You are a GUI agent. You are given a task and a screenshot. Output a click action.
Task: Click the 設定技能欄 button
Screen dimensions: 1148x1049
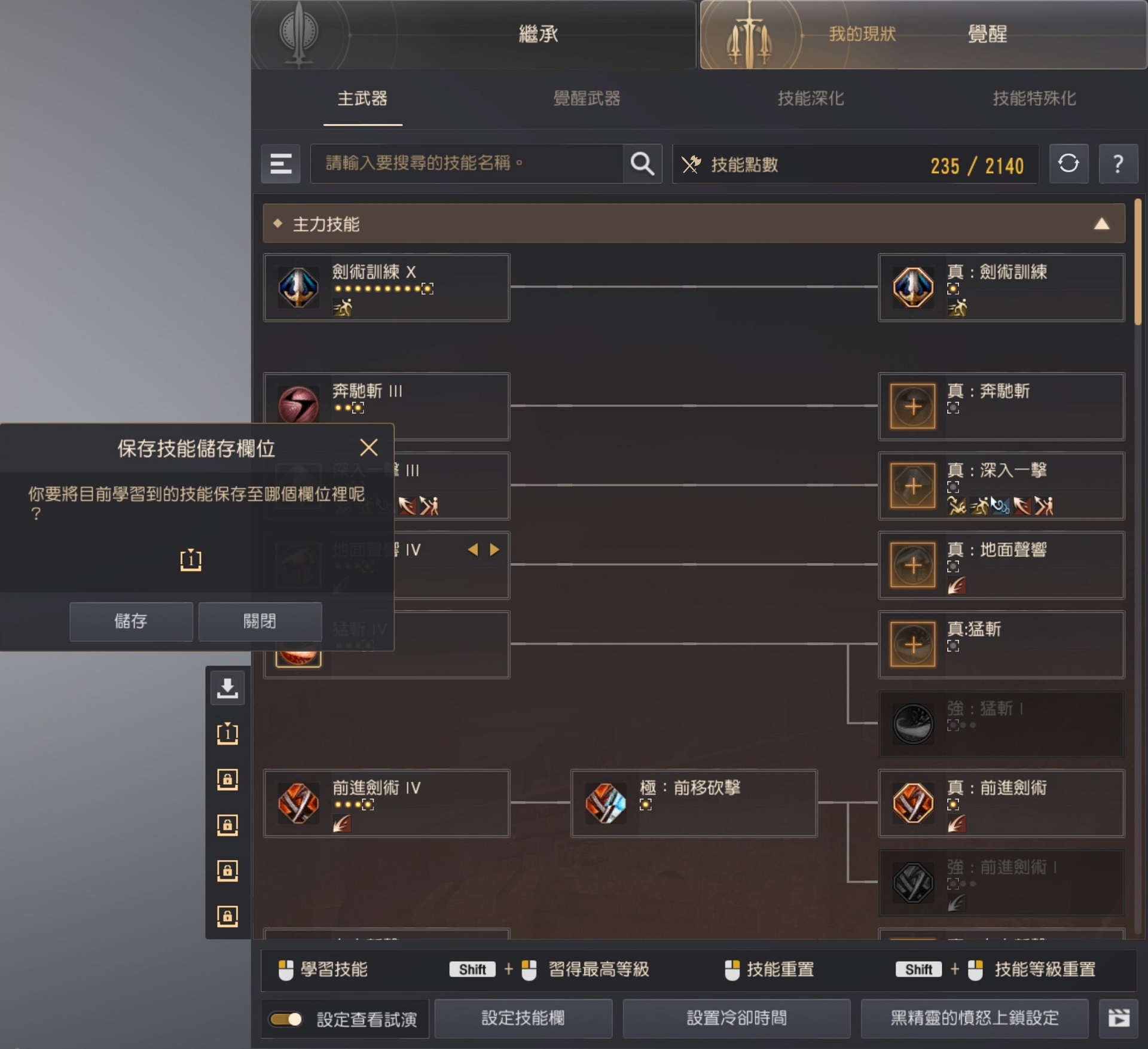point(523,1018)
